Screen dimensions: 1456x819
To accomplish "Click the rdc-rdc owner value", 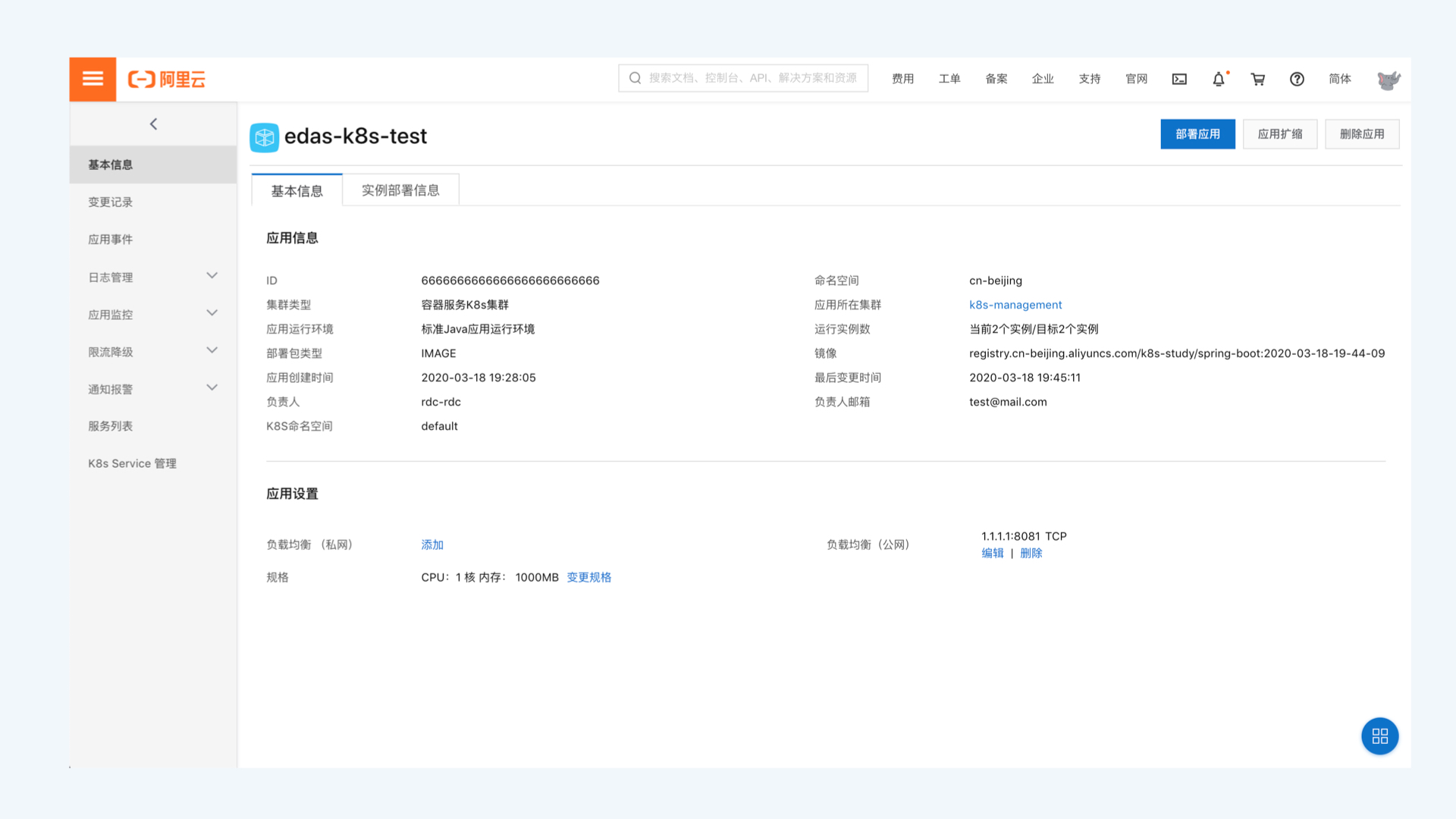I will point(441,402).
